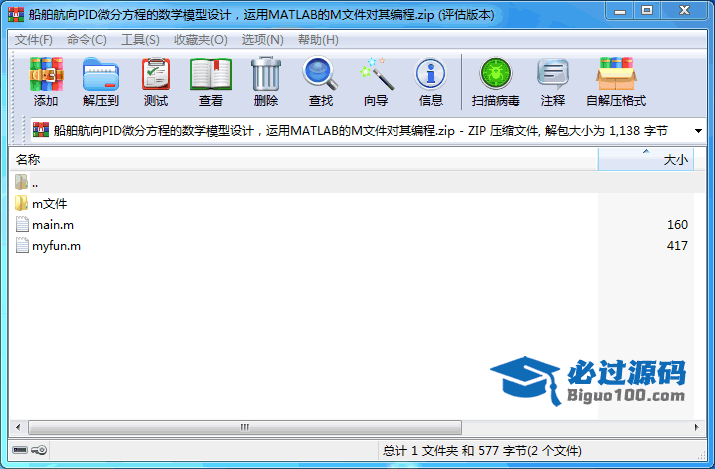
Task: Click the 添加 (Add) toolbar icon
Action: 46,74
